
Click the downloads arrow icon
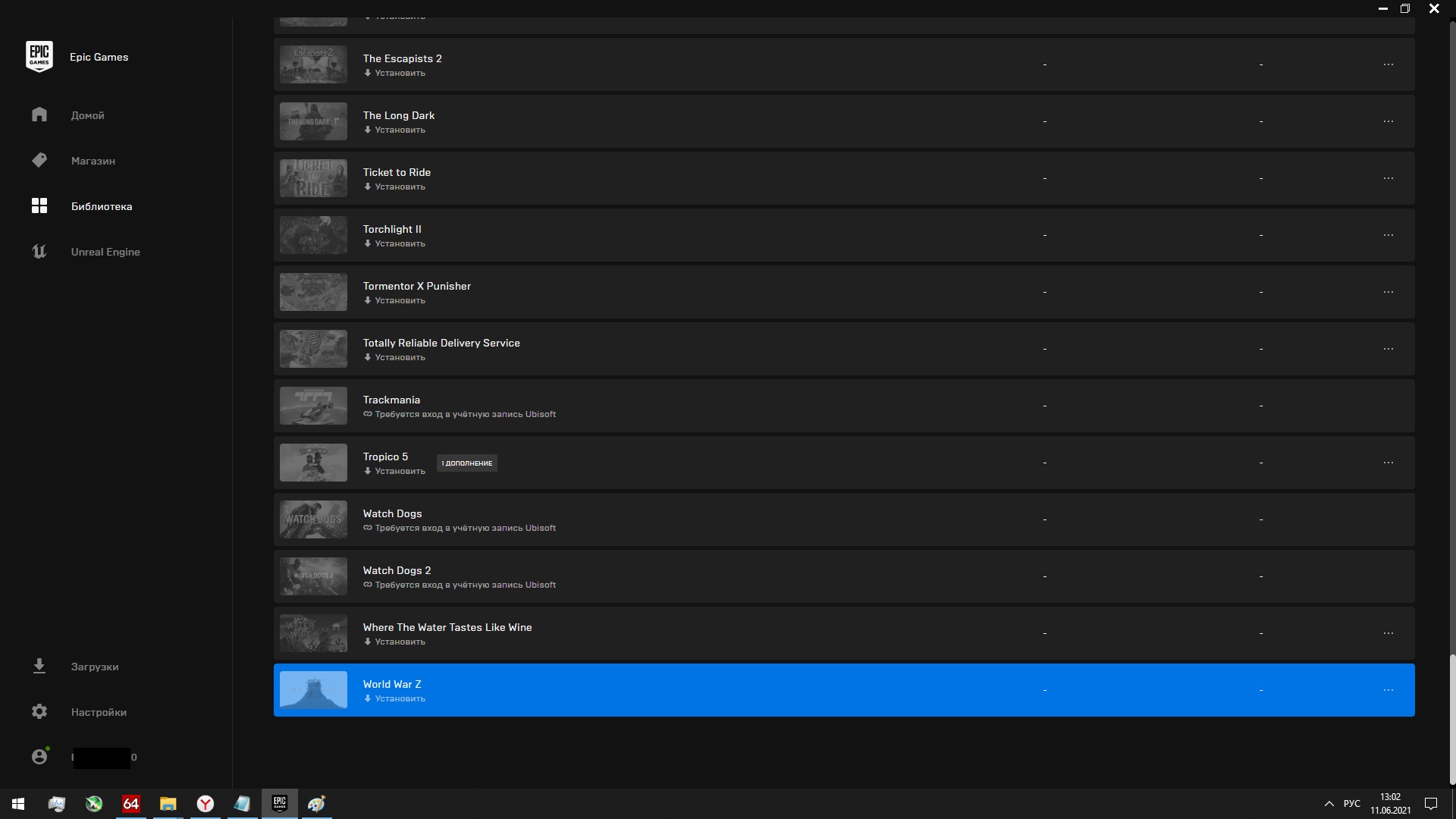39,666
